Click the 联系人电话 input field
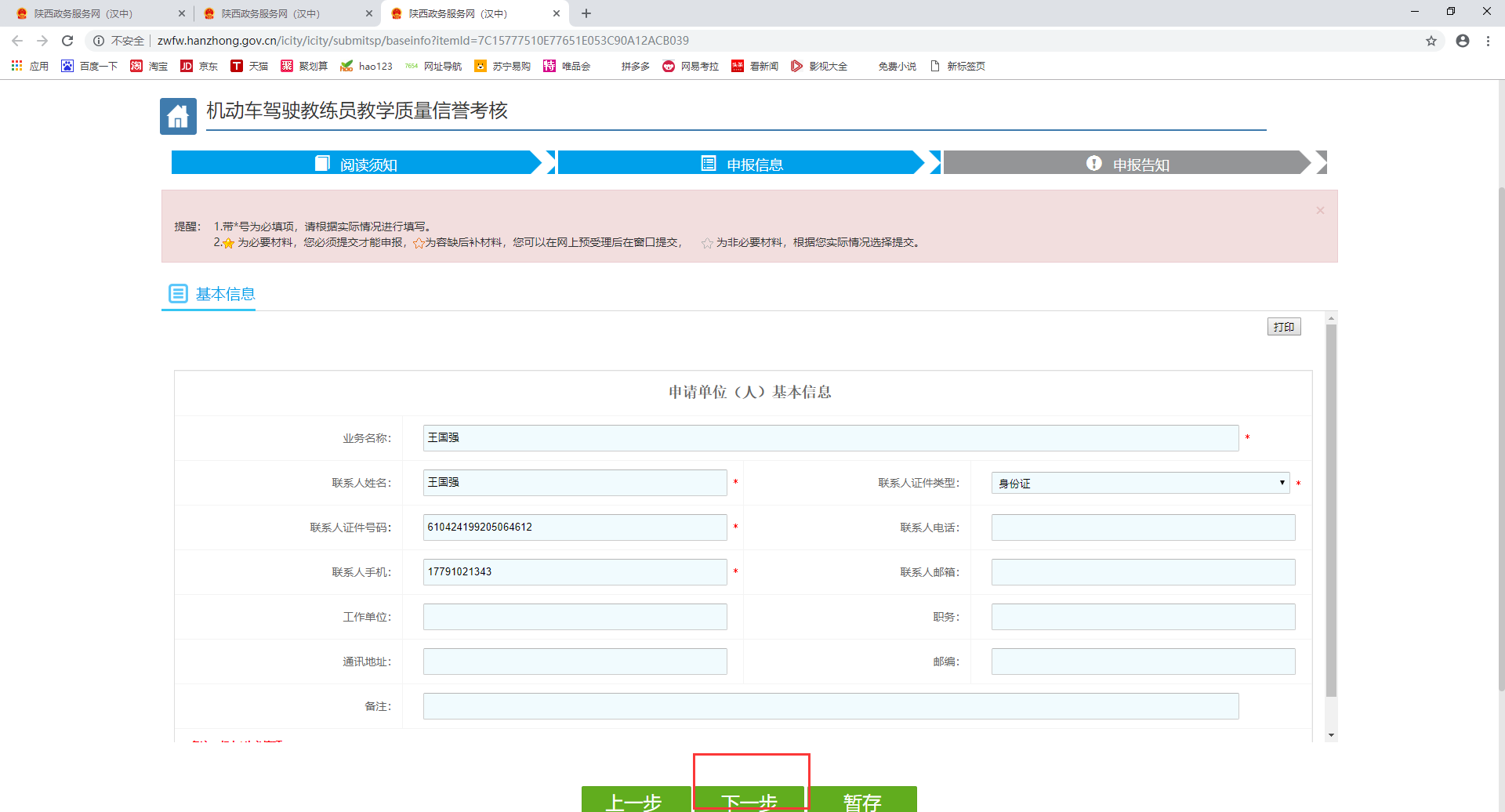This screenshot has width=1505, height=812. 1142,527
